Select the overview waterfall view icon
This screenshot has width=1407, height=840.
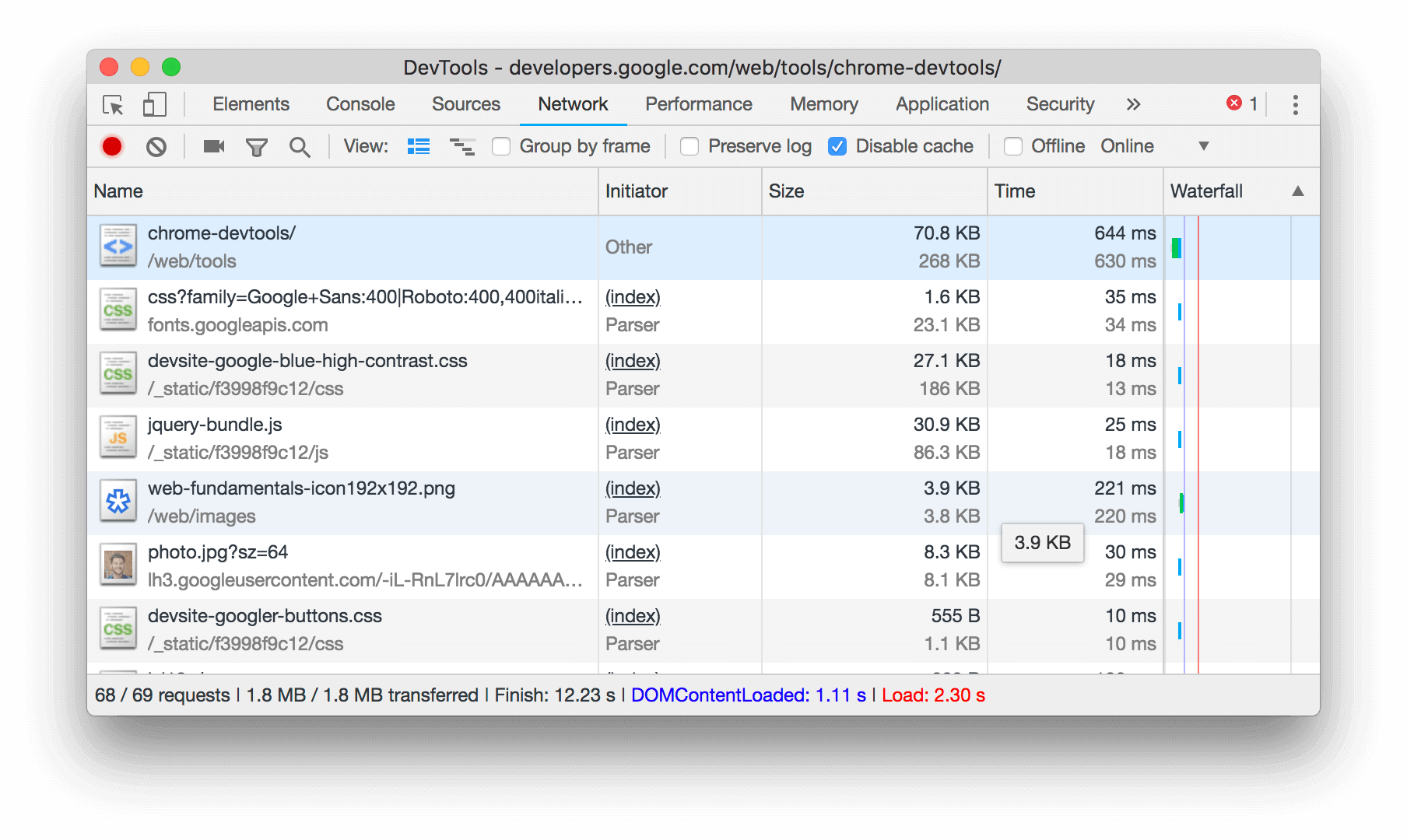[x=462, y=146]
